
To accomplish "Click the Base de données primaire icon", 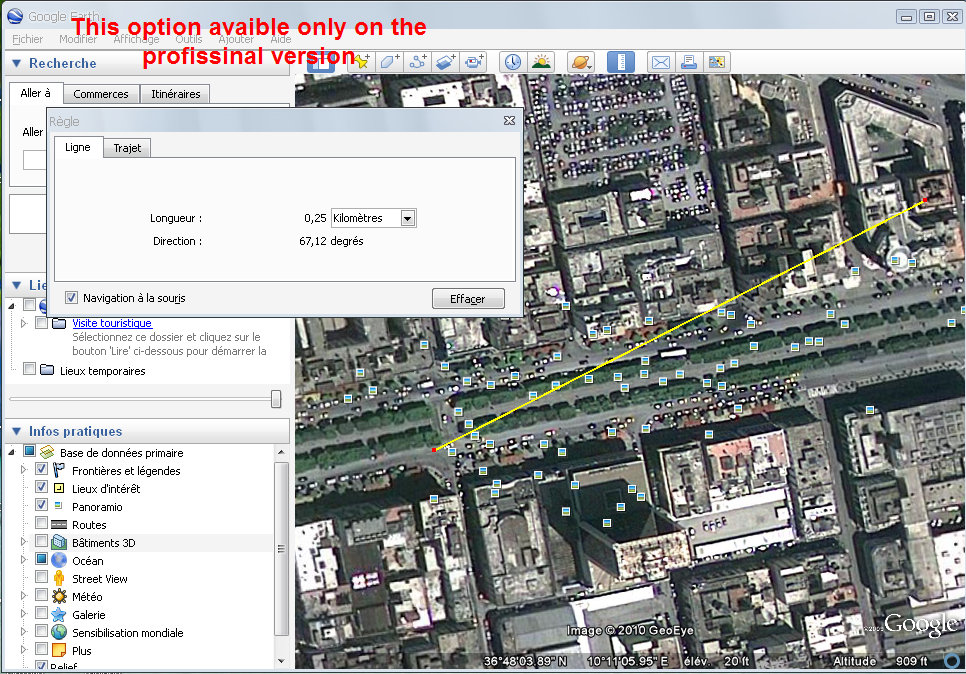I will (47, 452).
